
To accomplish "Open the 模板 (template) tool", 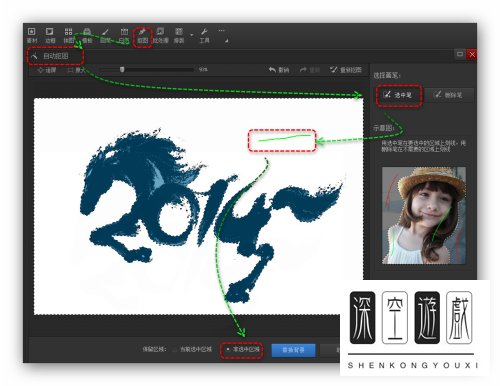I will tap(87, 36).
